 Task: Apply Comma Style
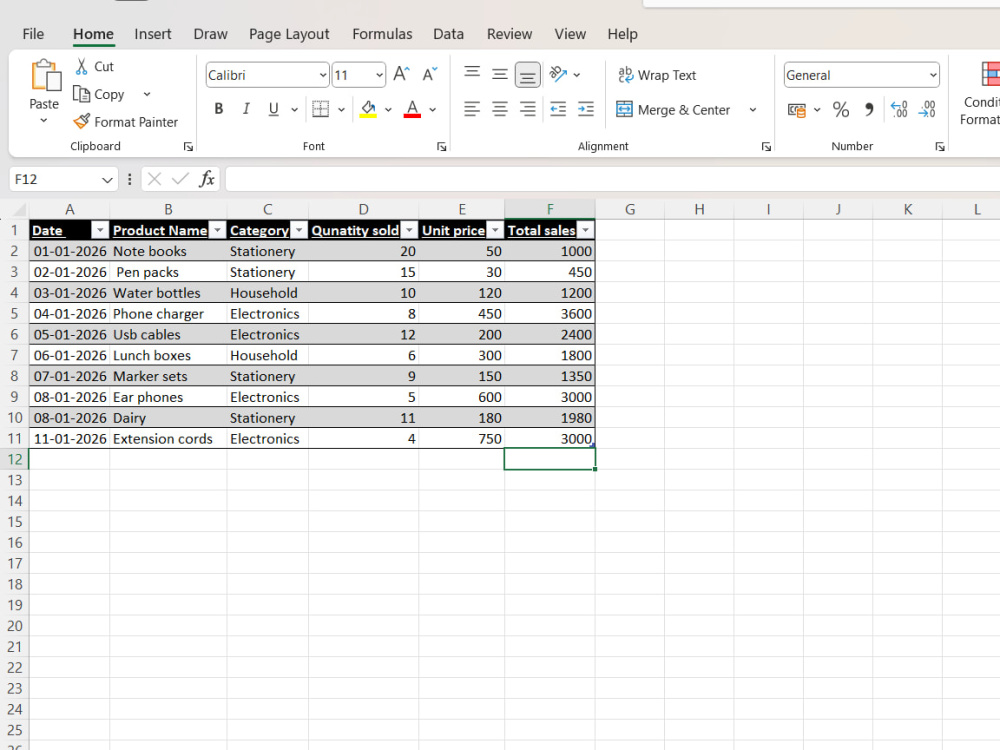click(x=869, y=110)
